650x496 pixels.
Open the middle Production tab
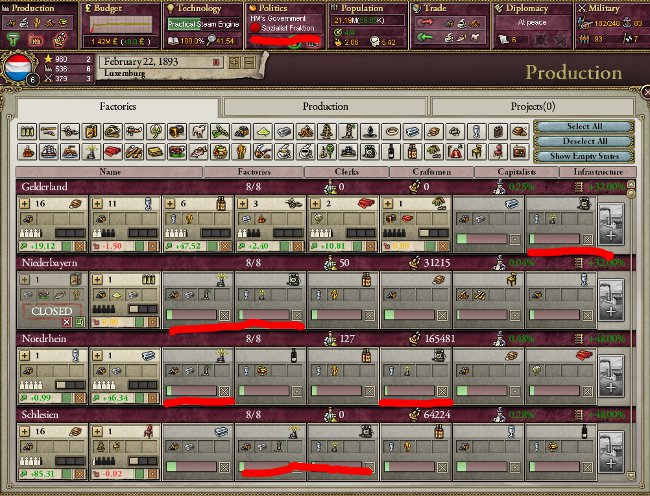[x=325, y=106]
